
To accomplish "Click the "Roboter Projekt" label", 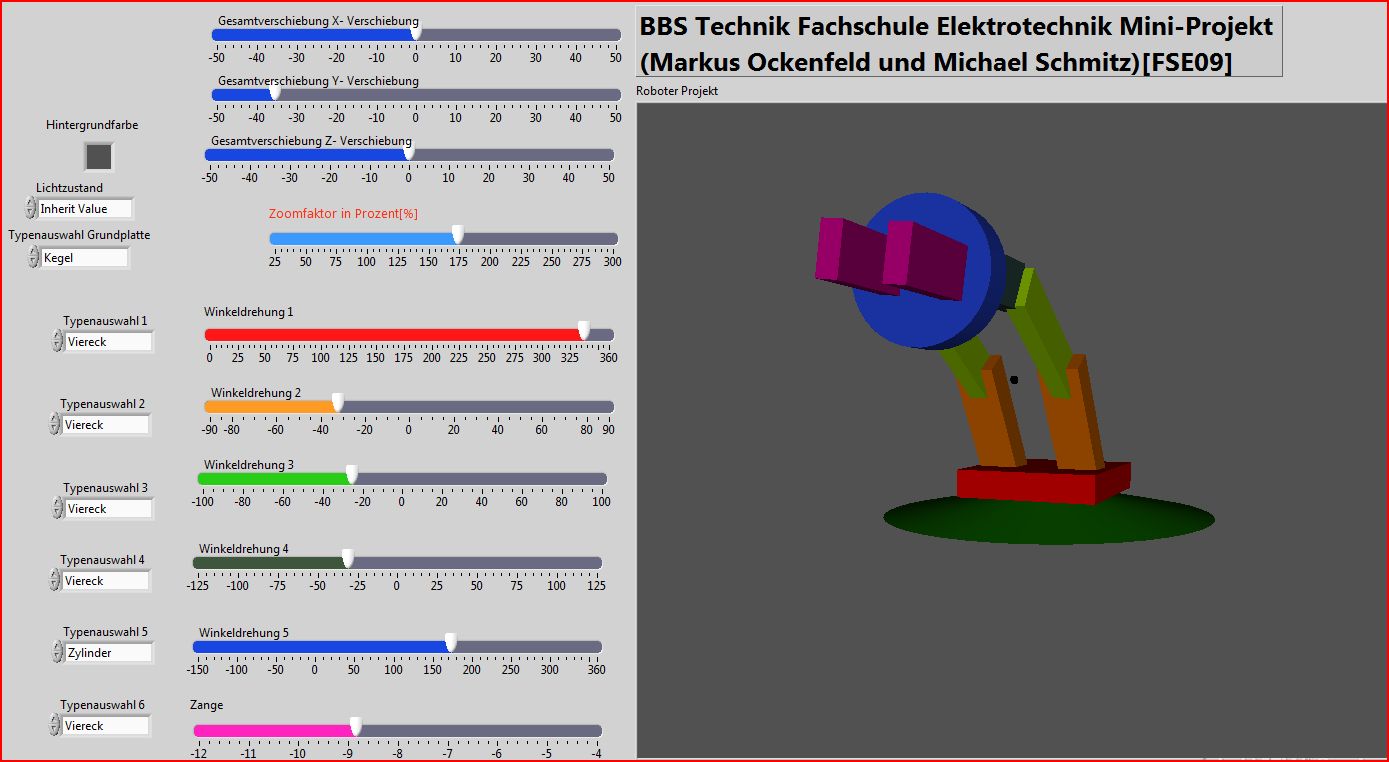I will click(677, 91).
